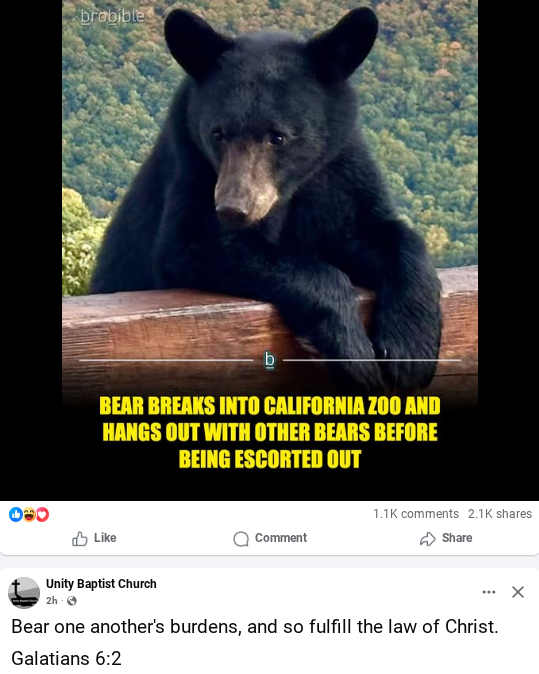The height and width of the screenshot is (674, 539).
Task: Open the bear photo in full view
Action: (270, 250)
